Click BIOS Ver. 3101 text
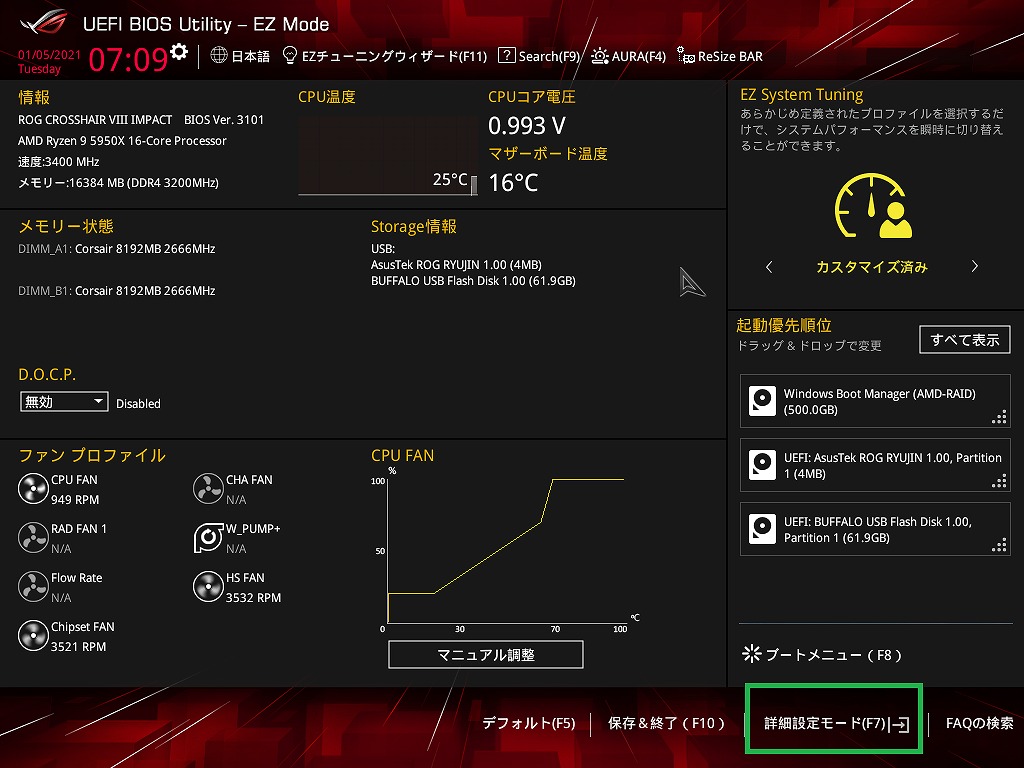The width and height of the screenshot is (1024, 768). point(224,120)
